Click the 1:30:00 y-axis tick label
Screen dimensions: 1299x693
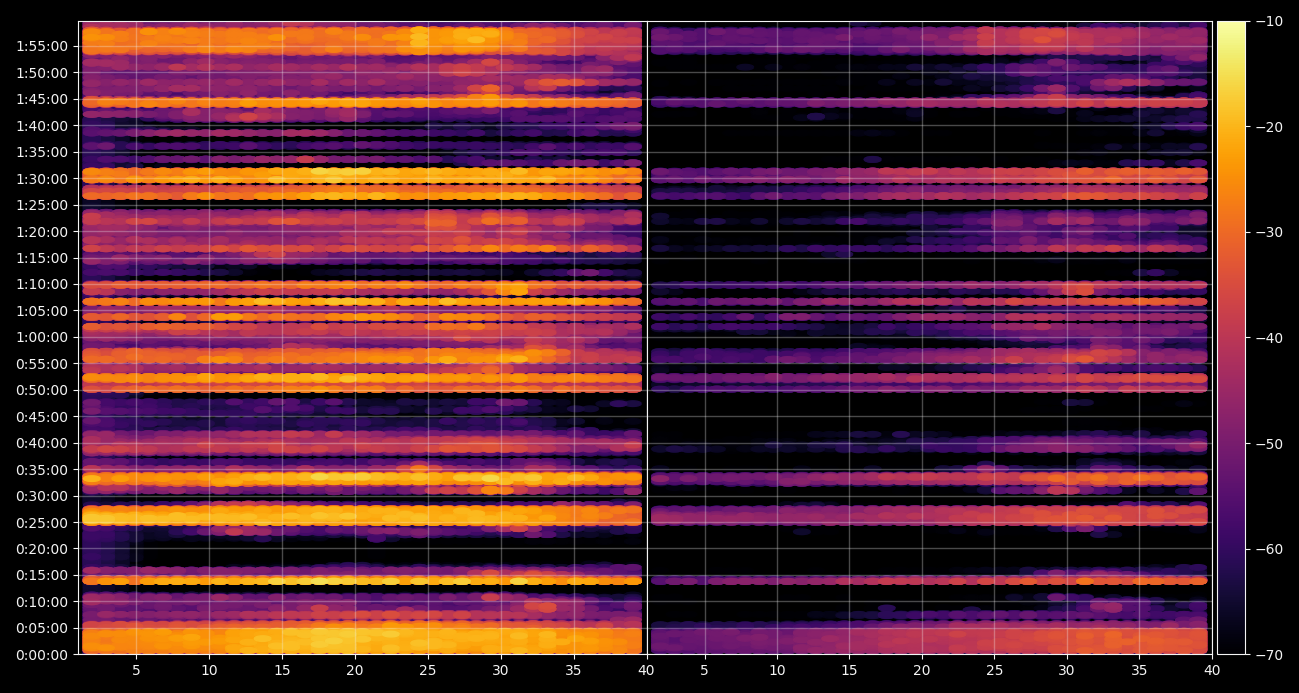44,179
